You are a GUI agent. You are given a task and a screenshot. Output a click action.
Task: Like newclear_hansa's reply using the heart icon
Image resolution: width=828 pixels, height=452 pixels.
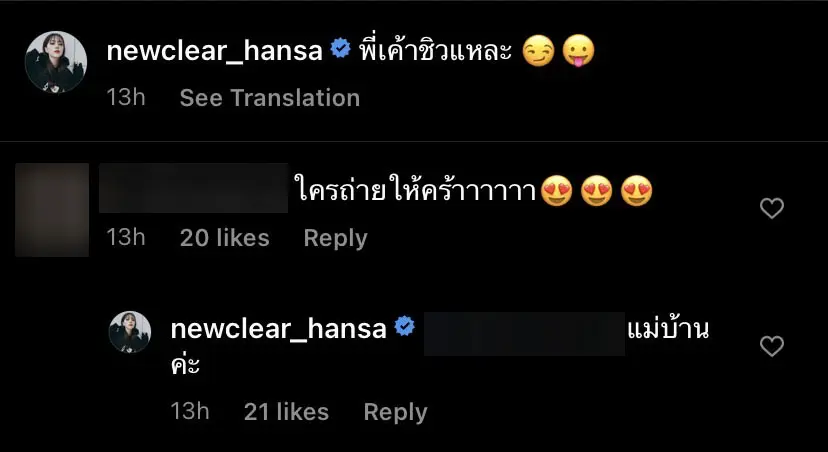pos(772,346)
